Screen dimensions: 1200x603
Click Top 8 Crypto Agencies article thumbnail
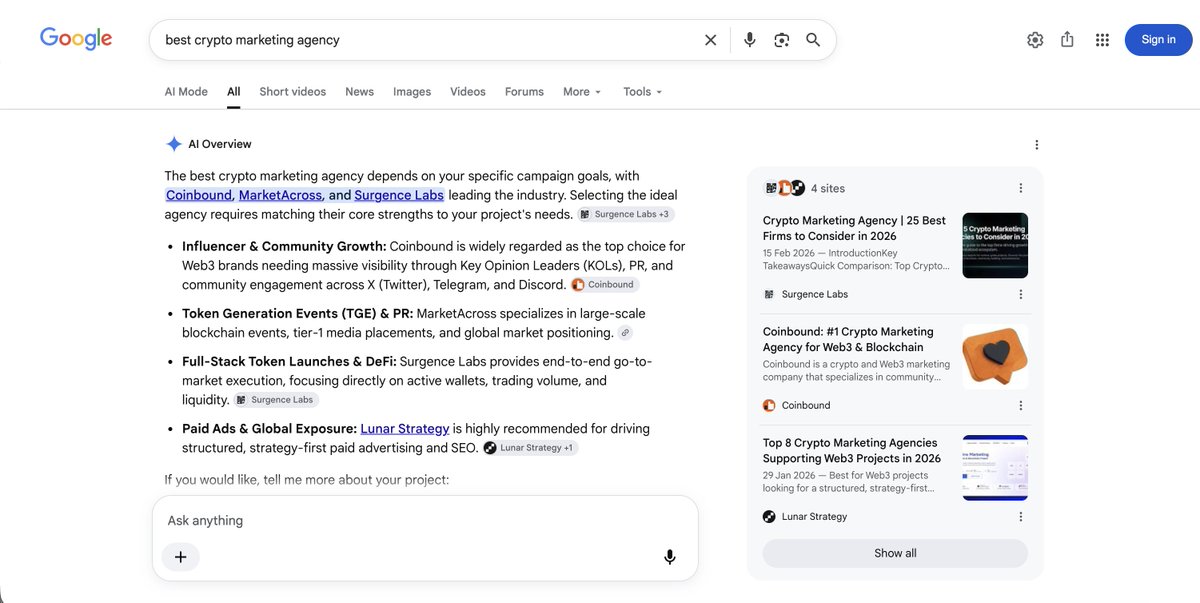pos(995,467)
